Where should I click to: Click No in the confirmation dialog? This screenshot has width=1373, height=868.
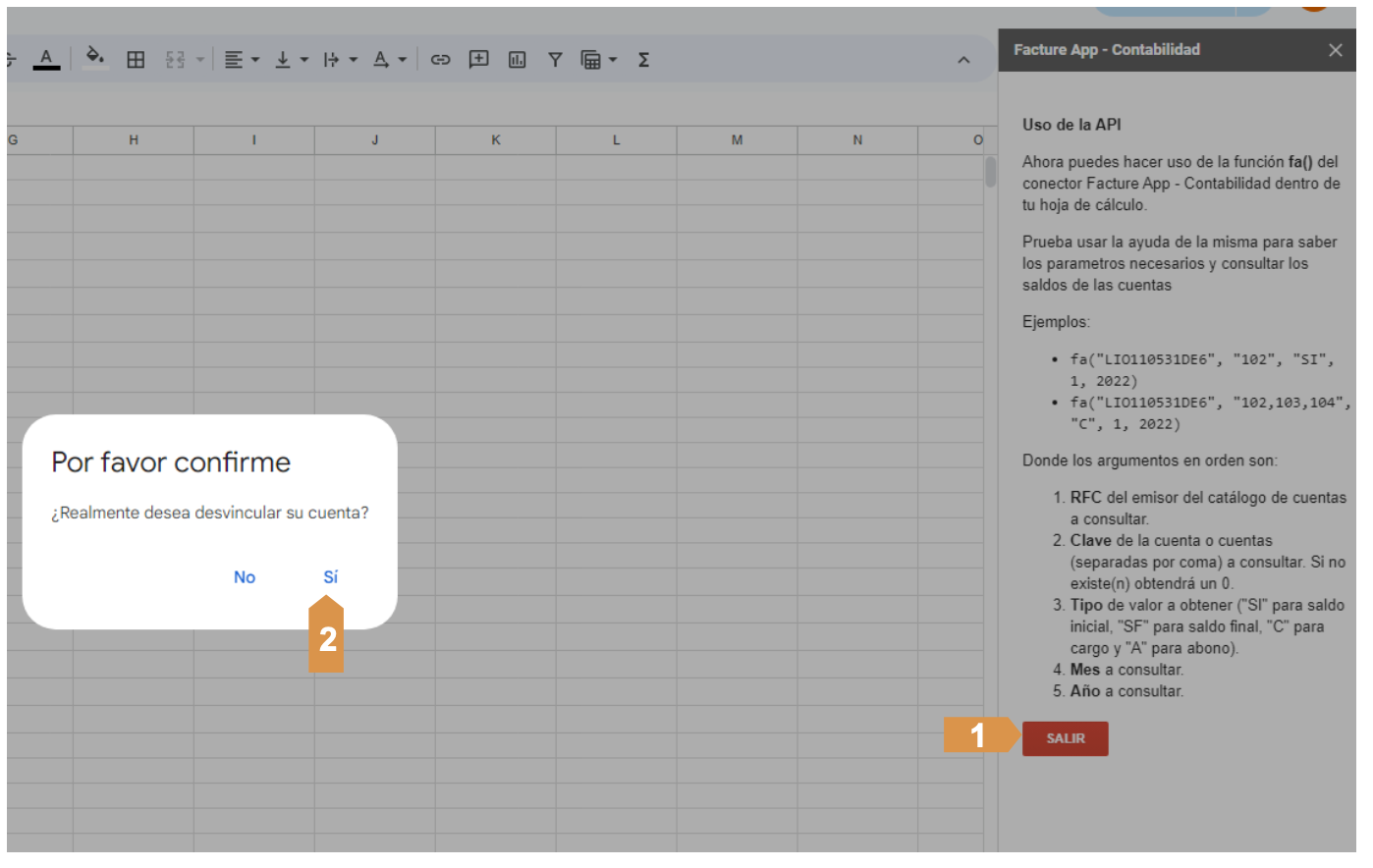pyautogui.click(x=245, y=577)
